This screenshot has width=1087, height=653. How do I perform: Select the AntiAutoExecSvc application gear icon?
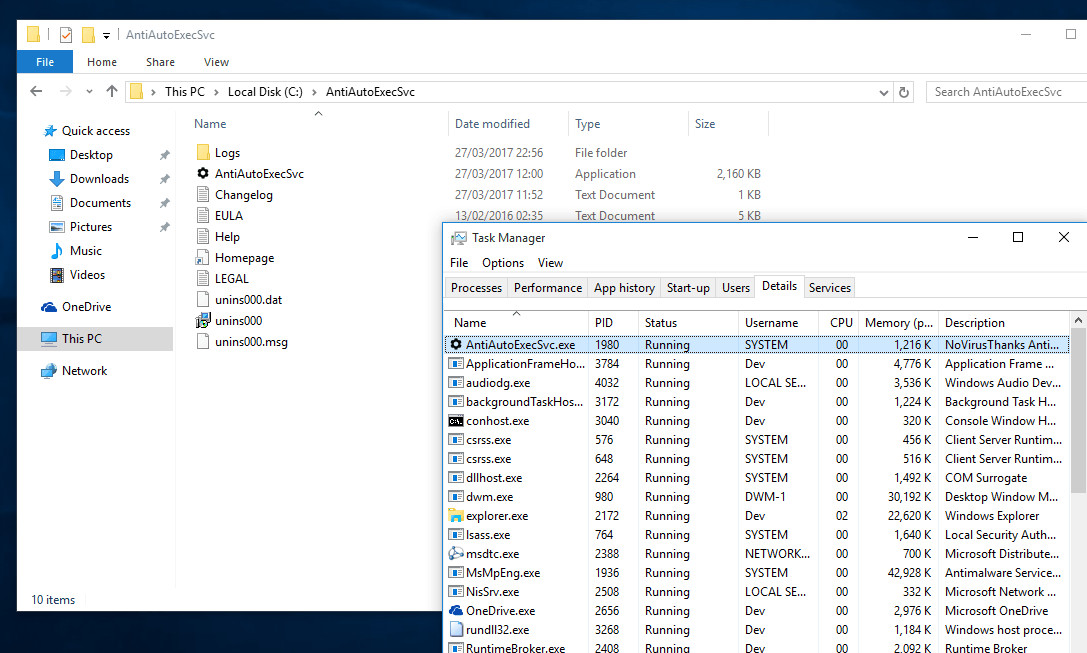point(203,173)
